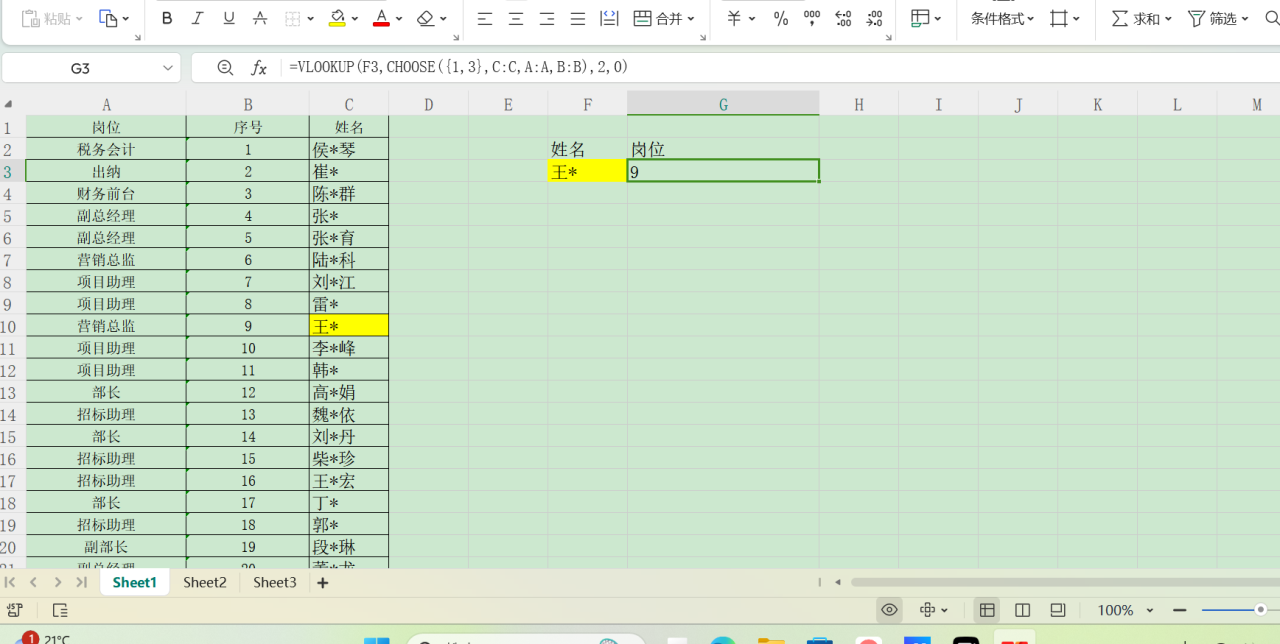Screen dimensions: 1280x644
Task: Toggle underline formatting
Action: (229, 18)
